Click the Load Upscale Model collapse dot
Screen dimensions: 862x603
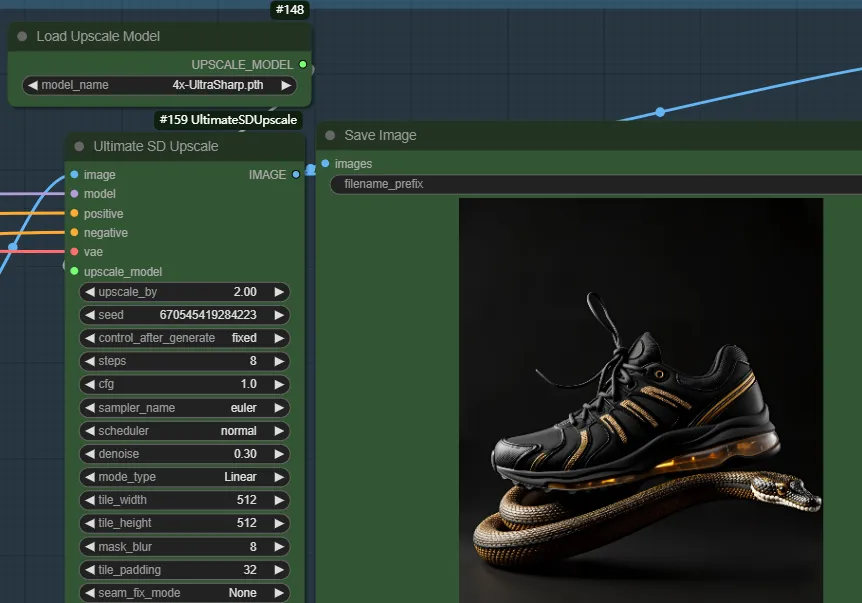[22, 37]
